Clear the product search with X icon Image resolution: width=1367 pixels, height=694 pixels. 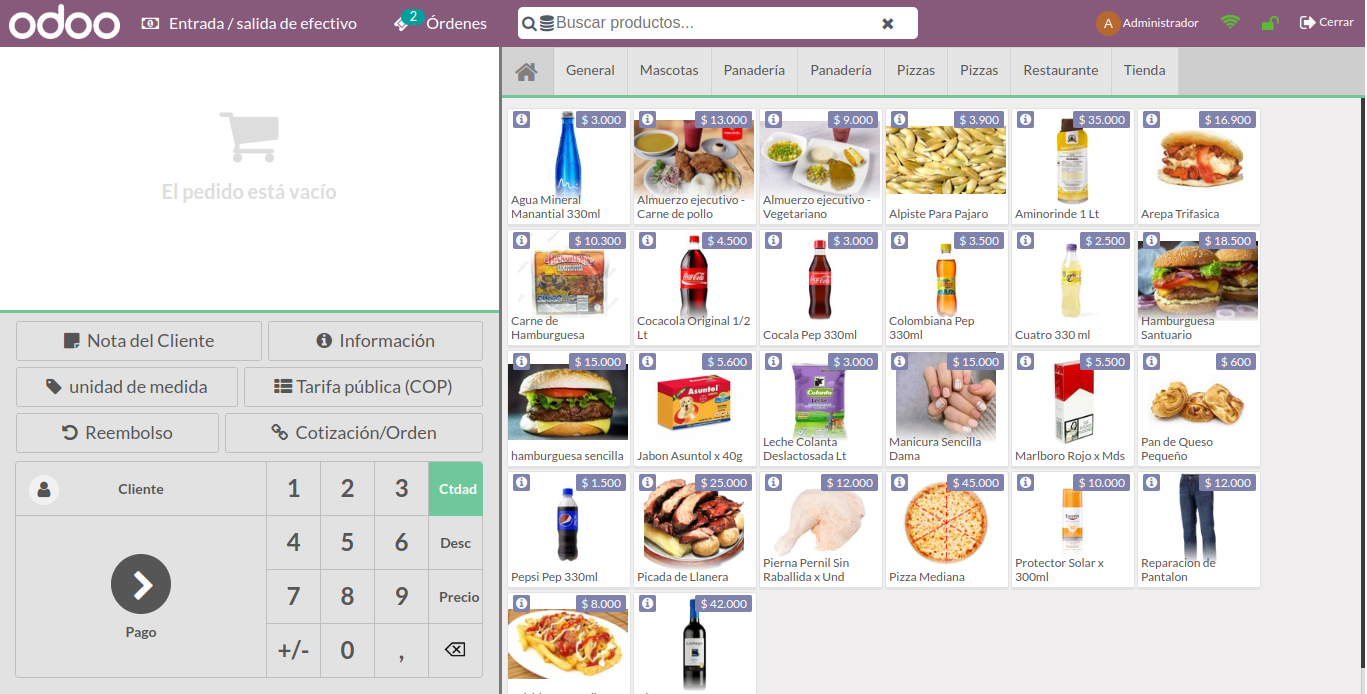pos(887,23)
